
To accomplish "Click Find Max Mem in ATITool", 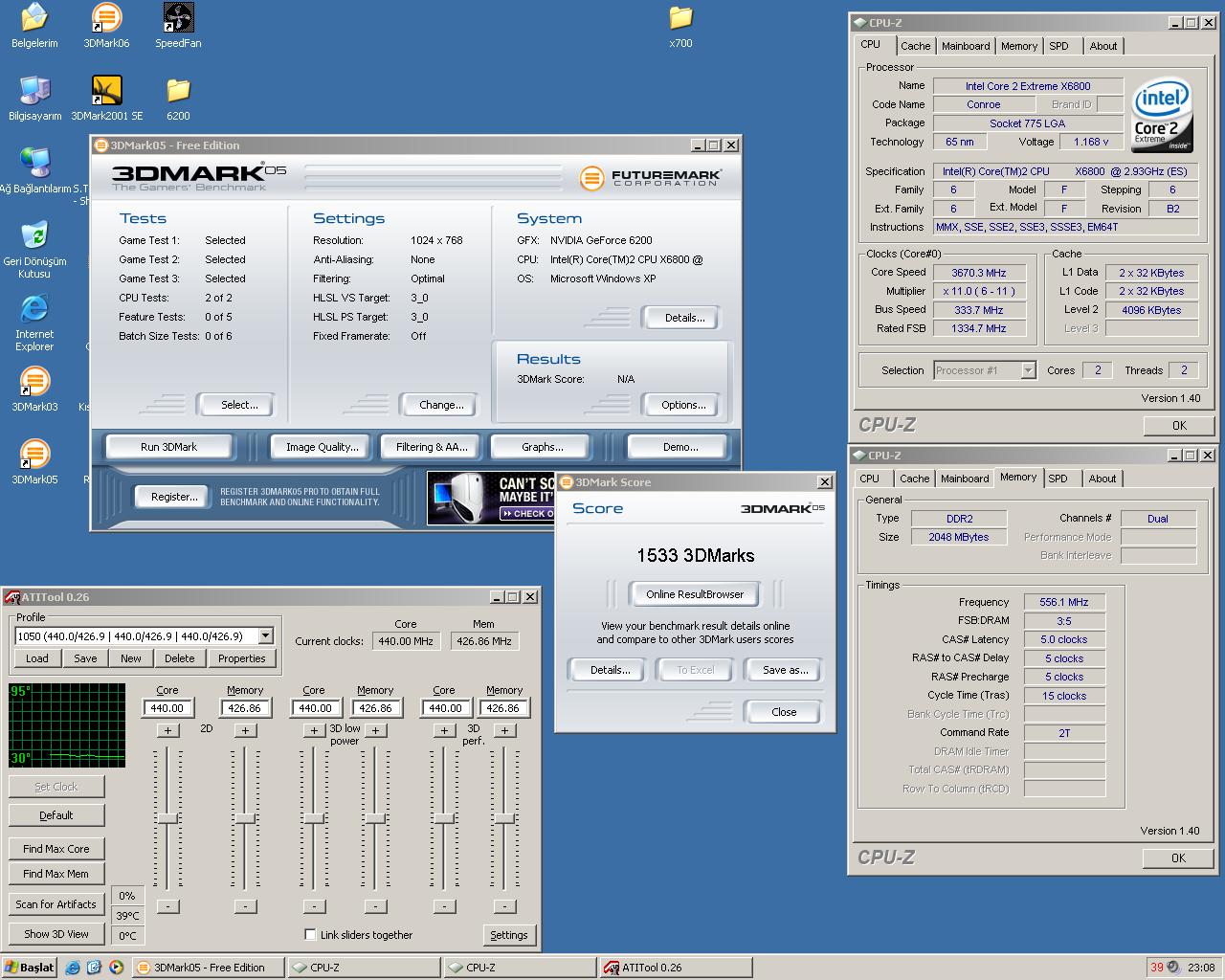I will (x=56, y=874).
